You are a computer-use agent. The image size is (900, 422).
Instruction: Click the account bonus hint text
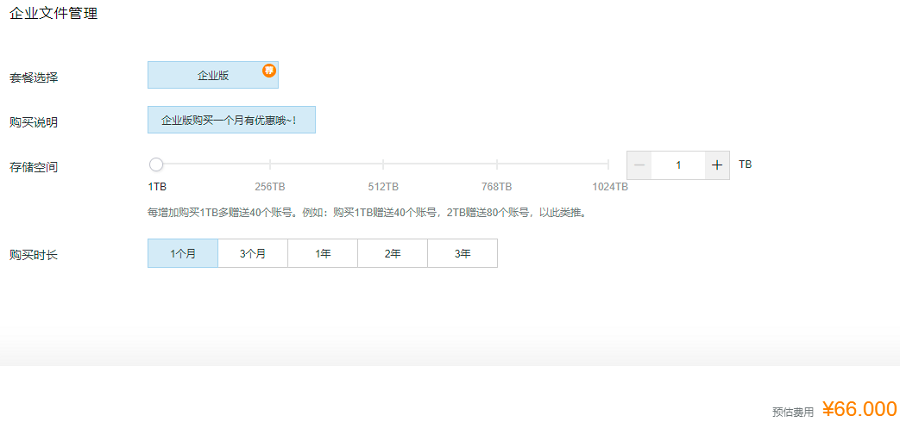365,212
